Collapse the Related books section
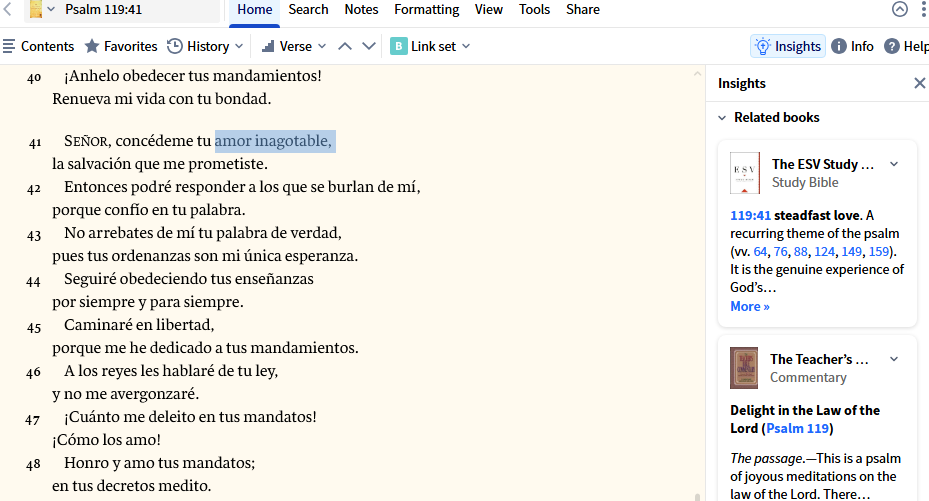929x501 pixels. (x=722, y=117)
